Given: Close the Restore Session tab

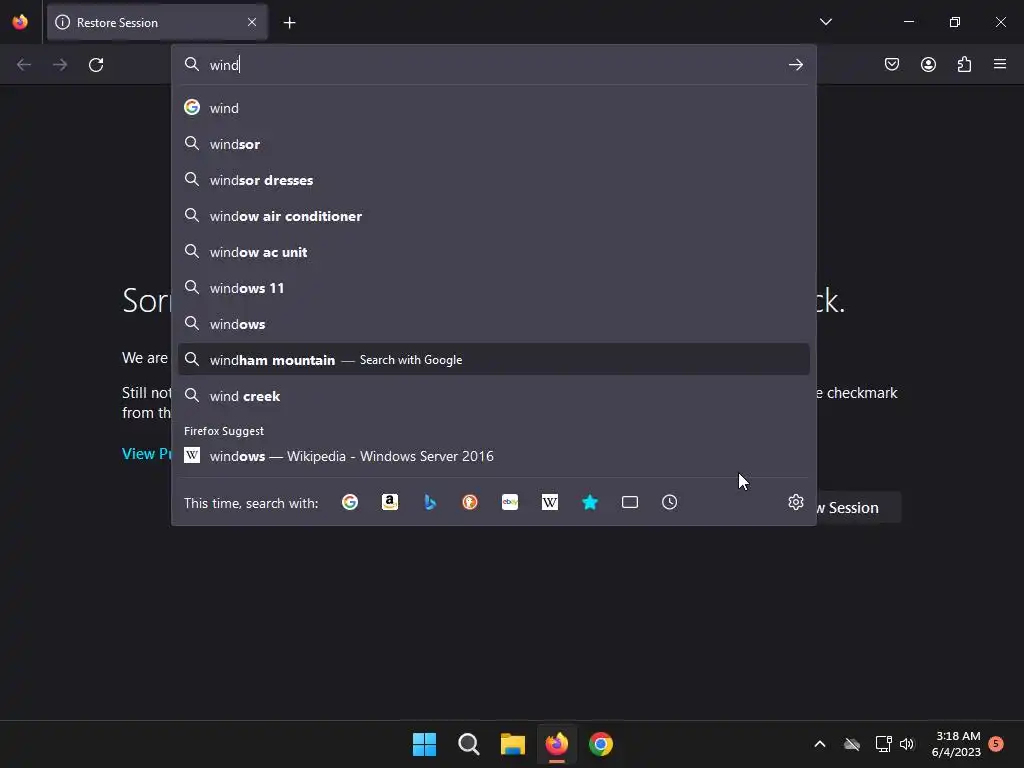Looking at the screenshot, I should pyautogui.click(x=252, y=22).
